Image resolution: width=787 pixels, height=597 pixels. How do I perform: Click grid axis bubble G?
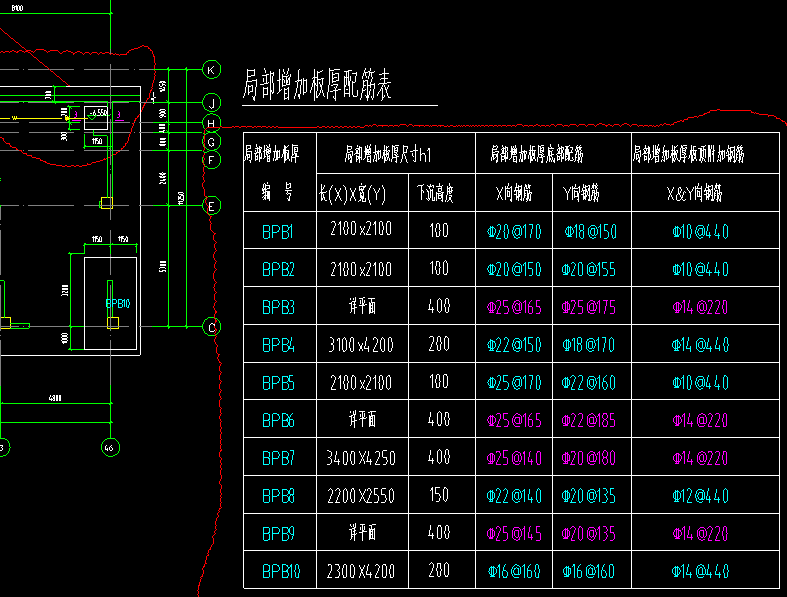coord(211,142)
